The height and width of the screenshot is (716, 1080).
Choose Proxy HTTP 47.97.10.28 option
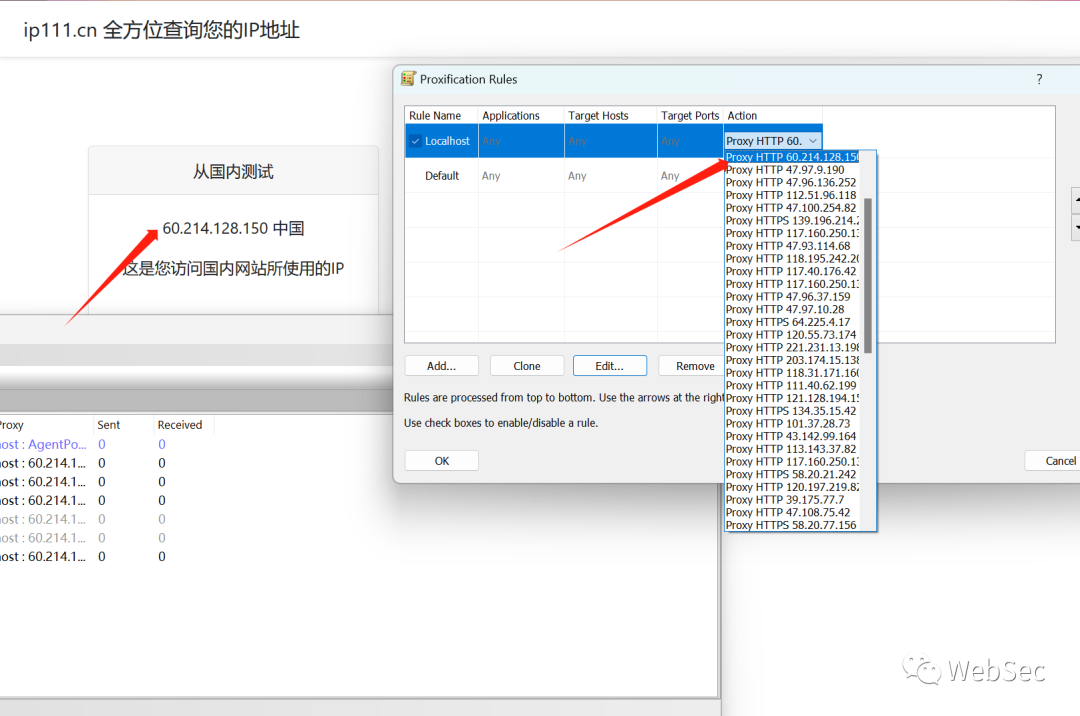792,309
